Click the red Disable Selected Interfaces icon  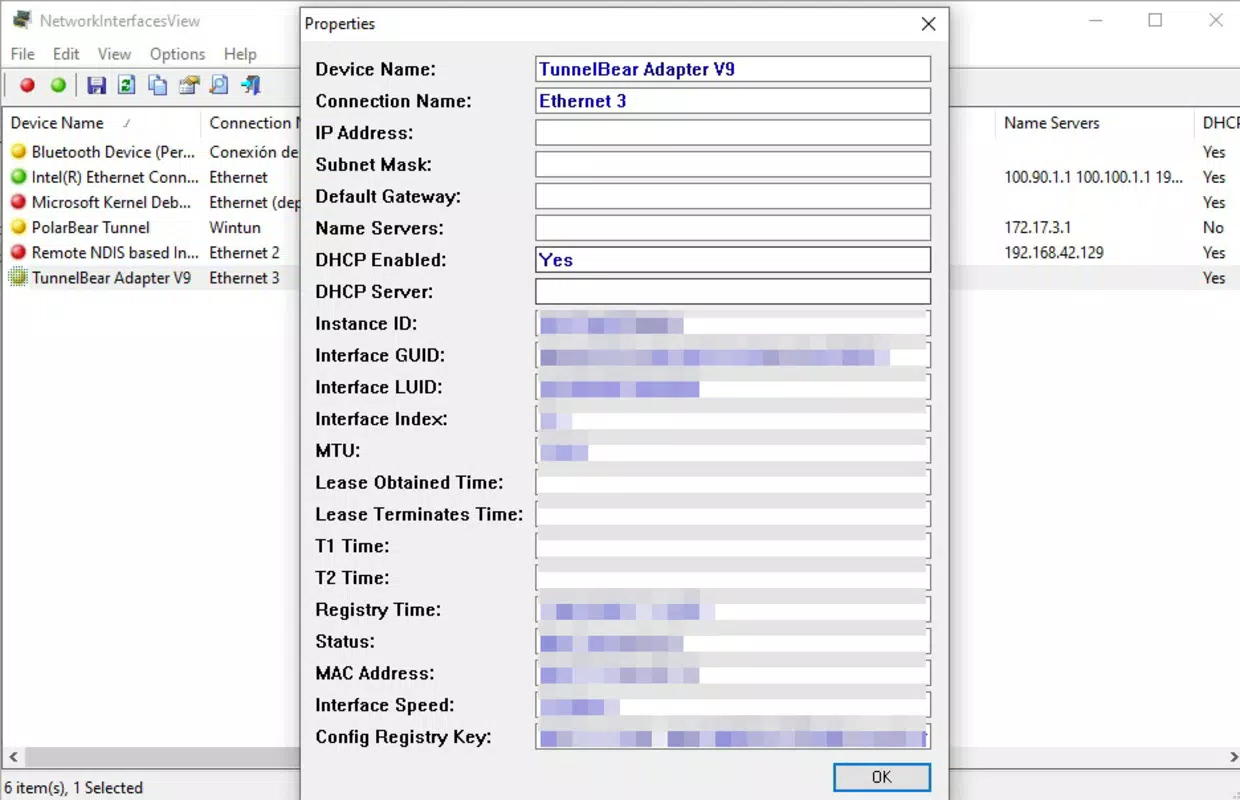(27, 85)
